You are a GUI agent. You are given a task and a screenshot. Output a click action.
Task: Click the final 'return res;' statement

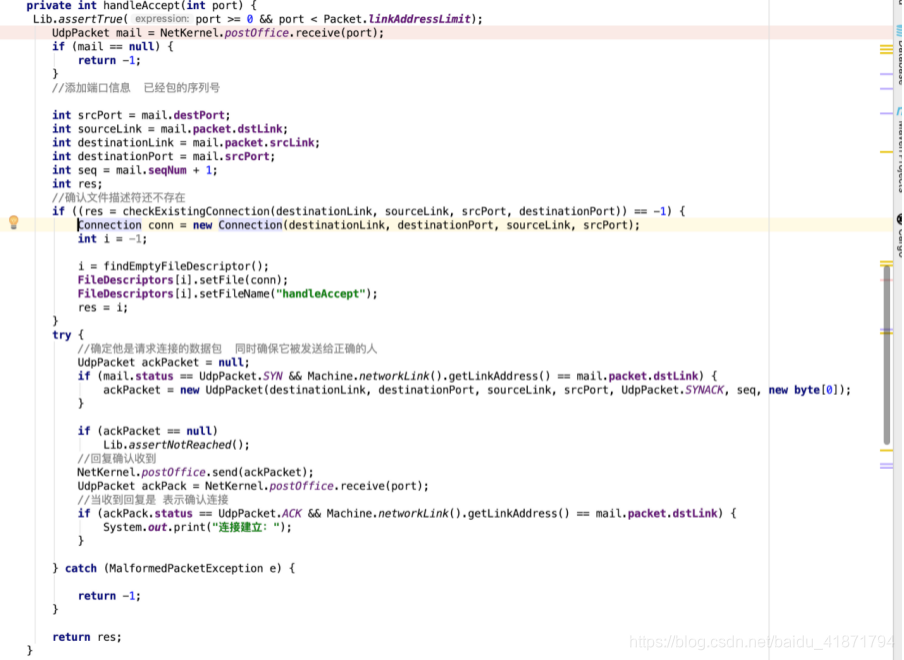87,637
